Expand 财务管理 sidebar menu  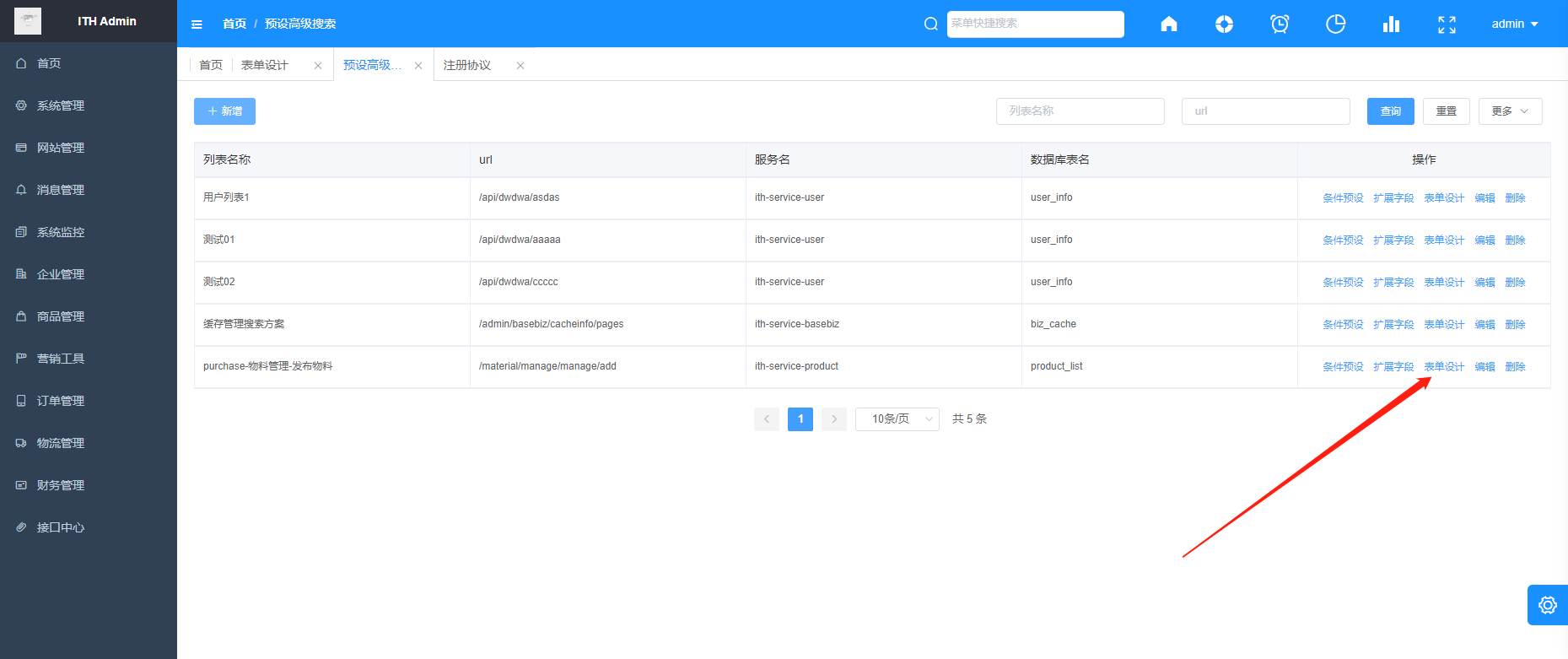[89, 485]
